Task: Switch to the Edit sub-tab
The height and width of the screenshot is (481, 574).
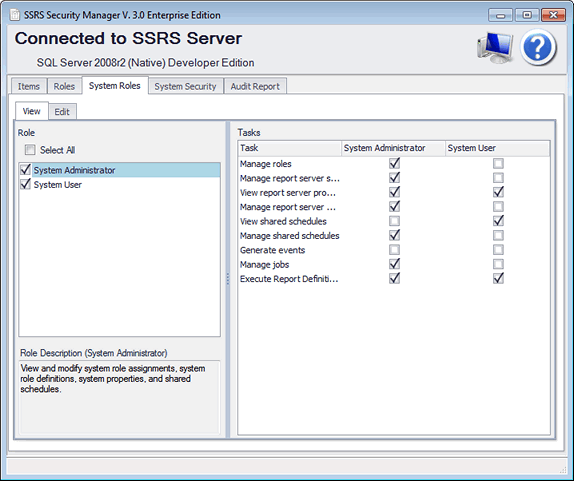Action: pos(62,112)
